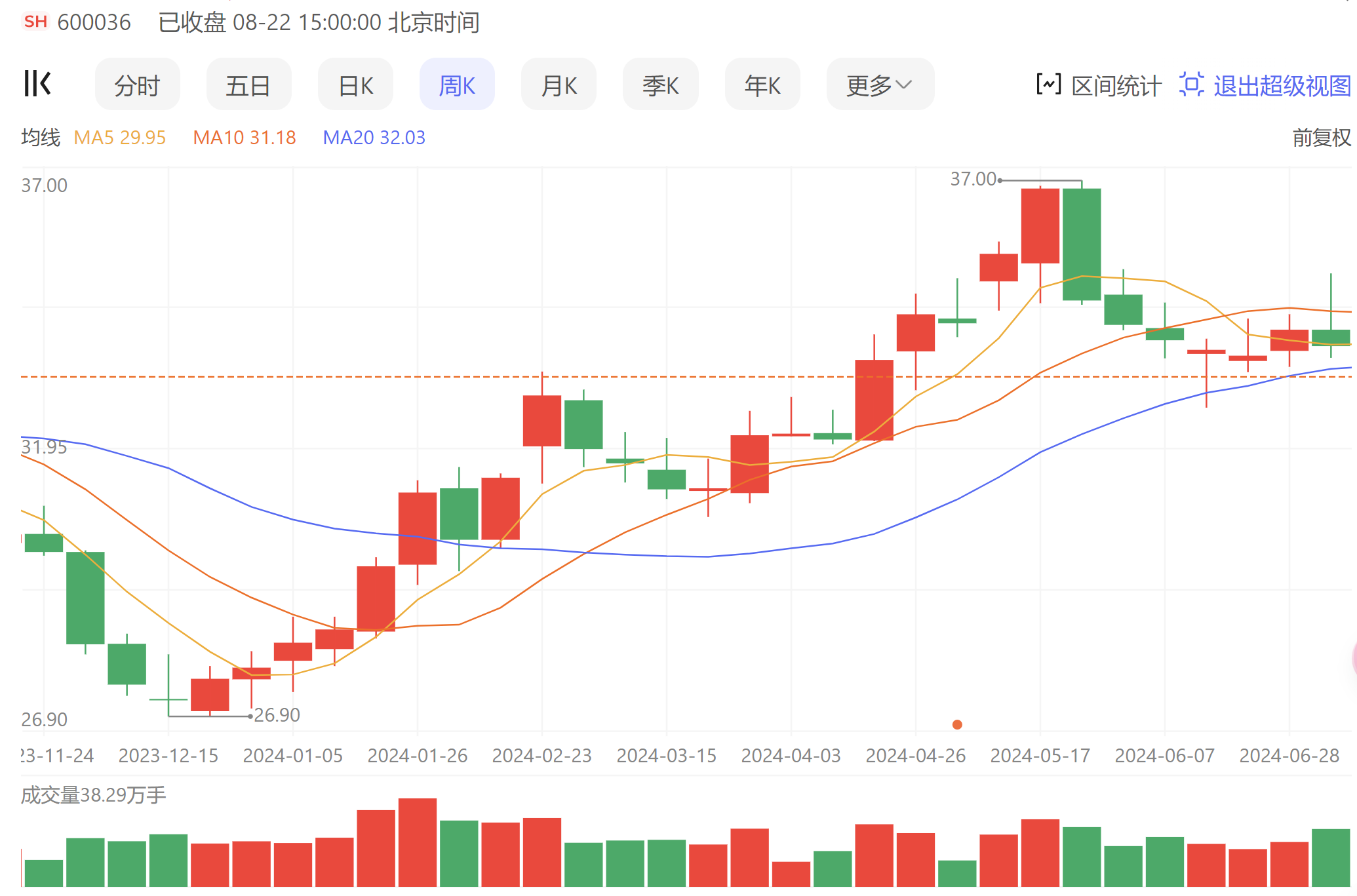Toggle the MA5 29.95 indicator
Image resolution: width=1357 pixels, height=896 pixels.
click(x=120, y=138)
